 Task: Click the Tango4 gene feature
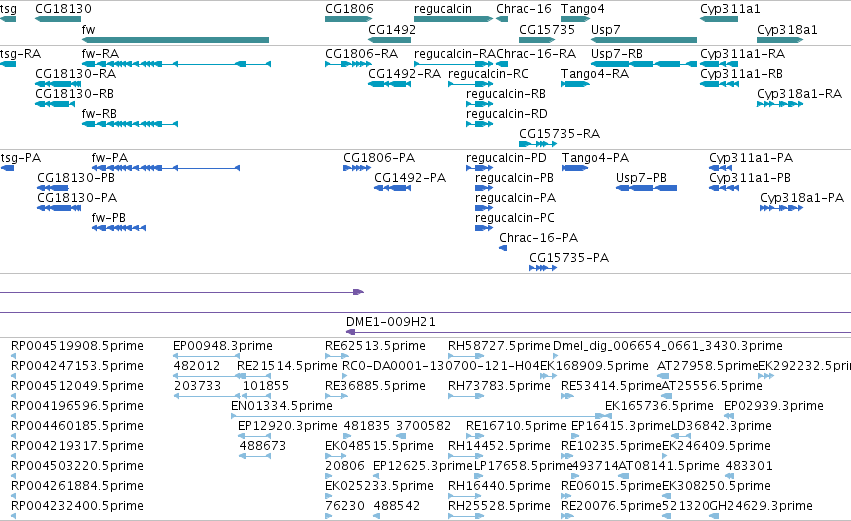pyautogui.click(x=575, y=19)
